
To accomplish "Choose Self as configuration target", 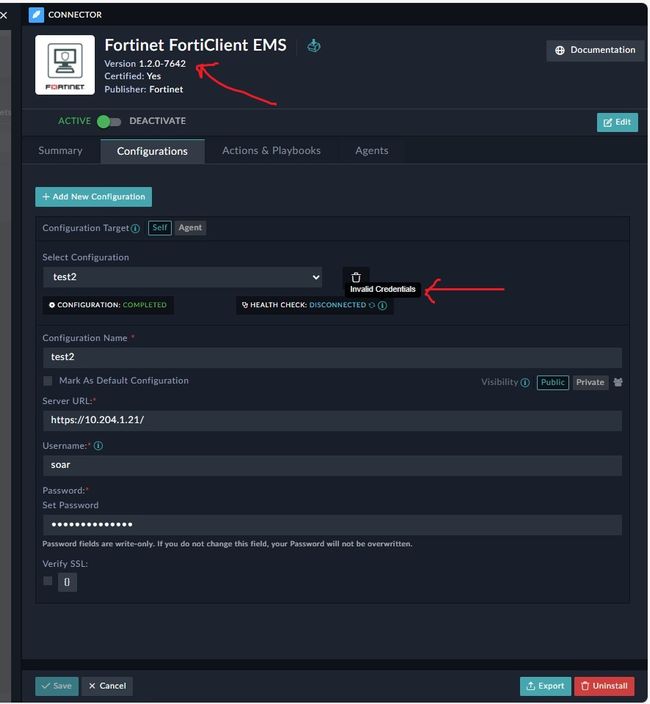I will pyautogui.click(x=159, y=228).
